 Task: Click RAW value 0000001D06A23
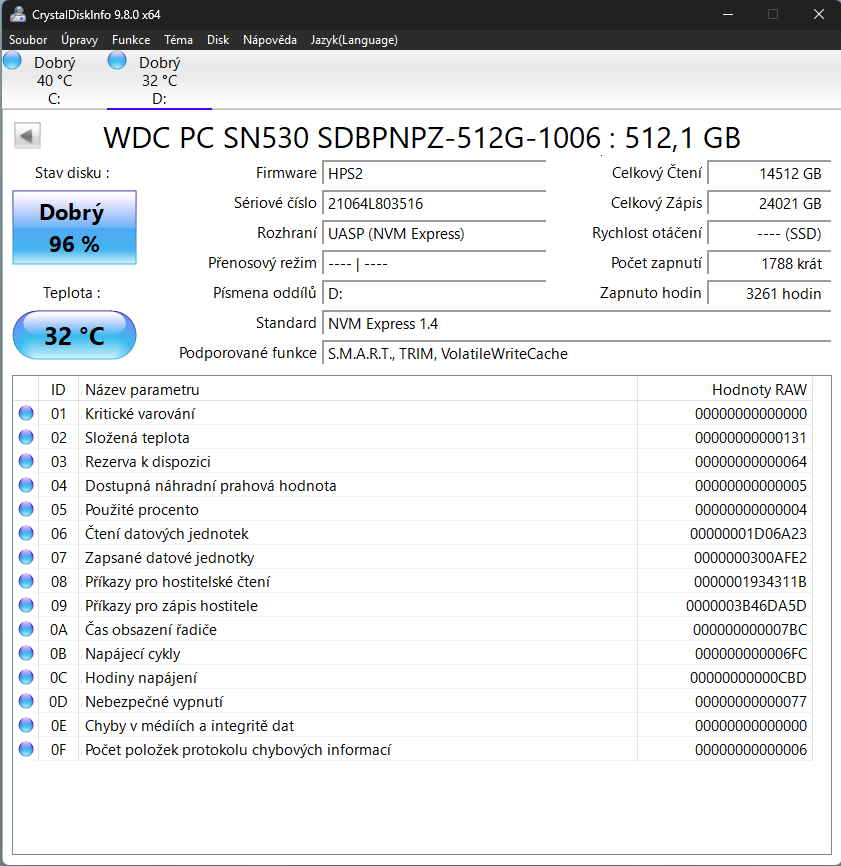[748, 534]
